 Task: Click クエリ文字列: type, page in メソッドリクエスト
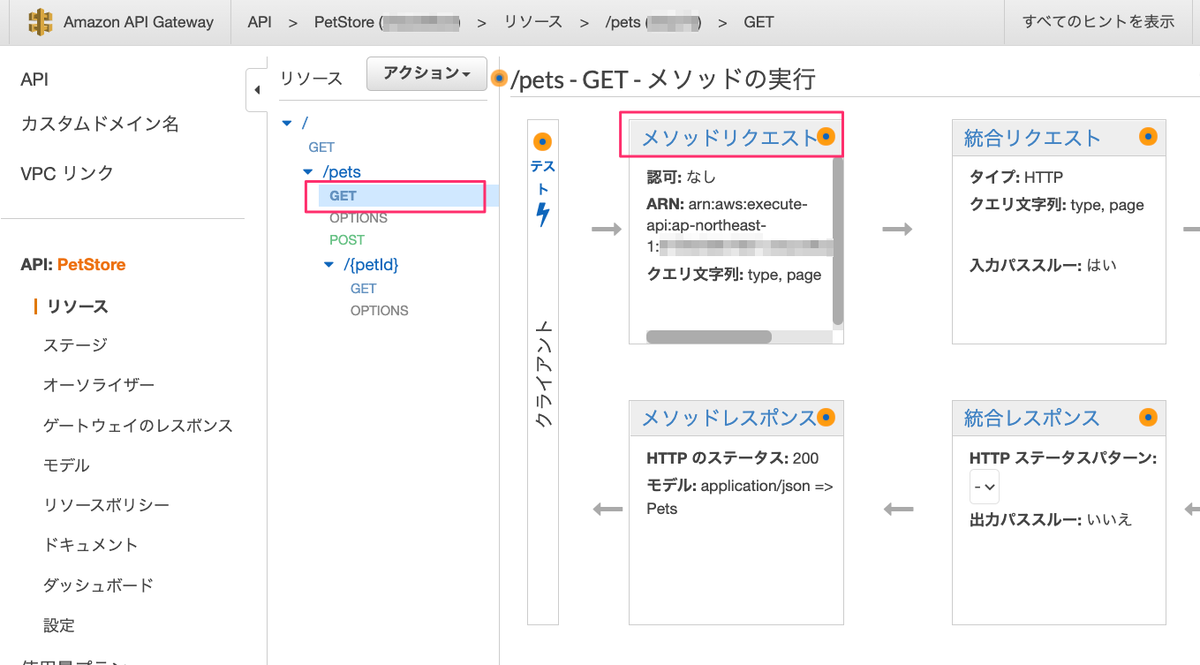(x=734, y=275)
